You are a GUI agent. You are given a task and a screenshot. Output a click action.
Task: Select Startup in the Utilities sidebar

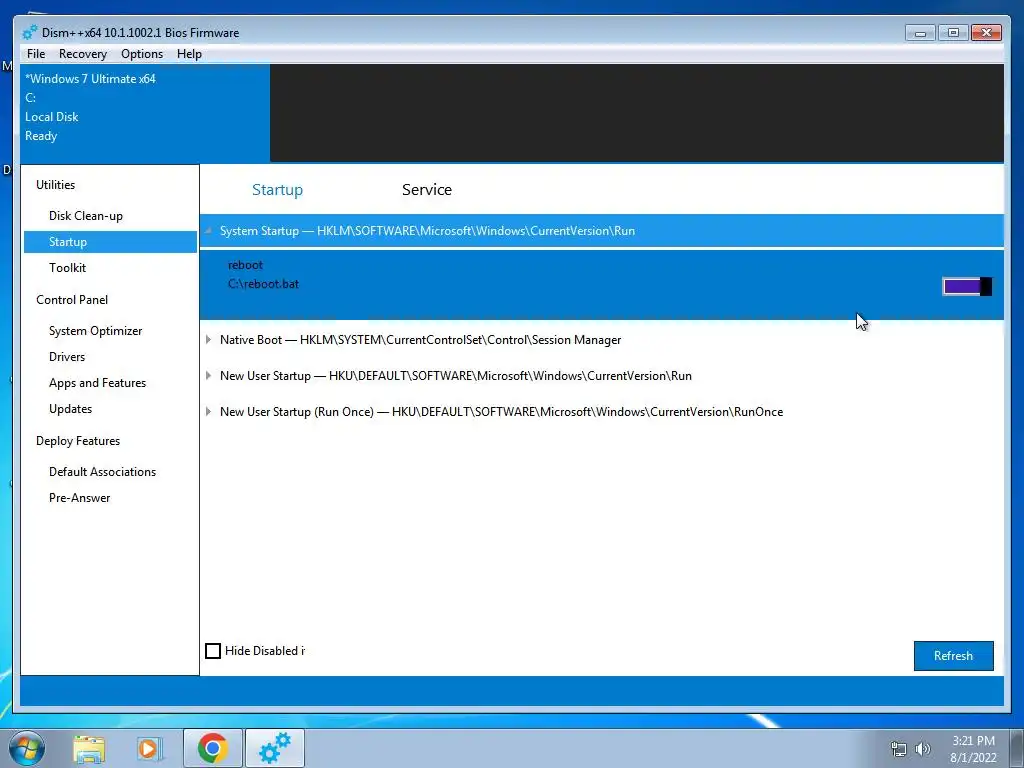[110, 242]
